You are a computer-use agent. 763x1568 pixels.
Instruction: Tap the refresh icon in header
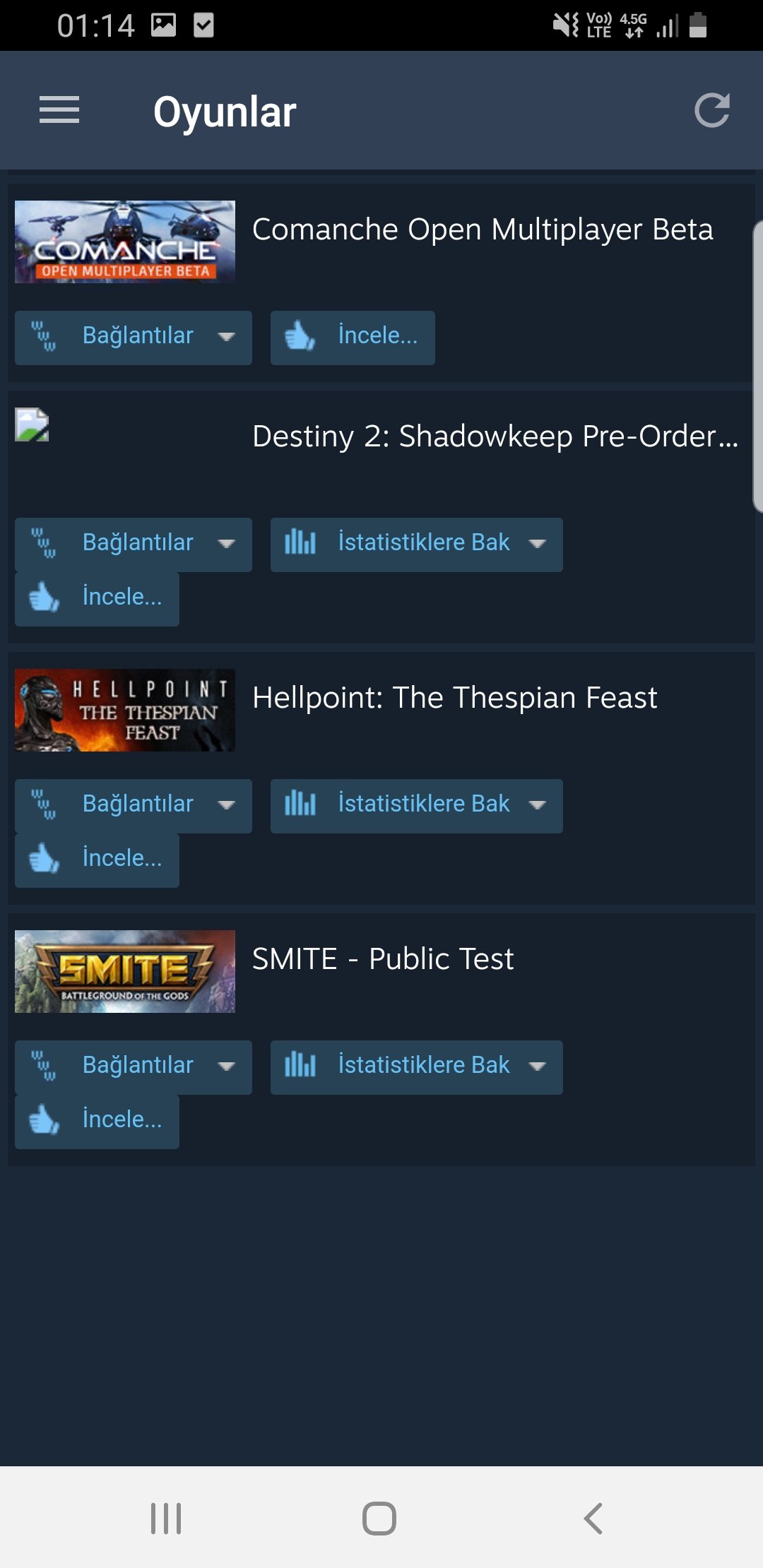(x=711, y=110)
